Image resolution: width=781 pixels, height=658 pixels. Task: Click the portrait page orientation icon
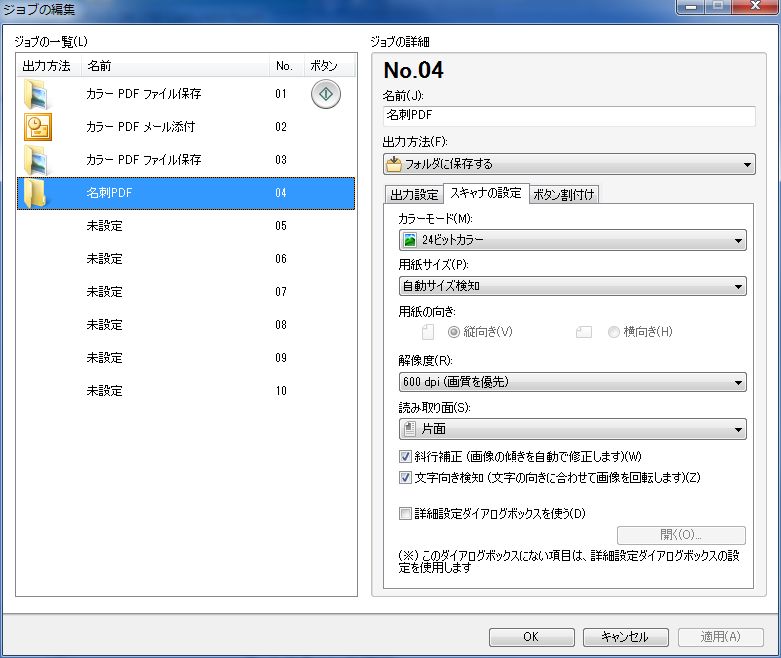click(428, 332)
